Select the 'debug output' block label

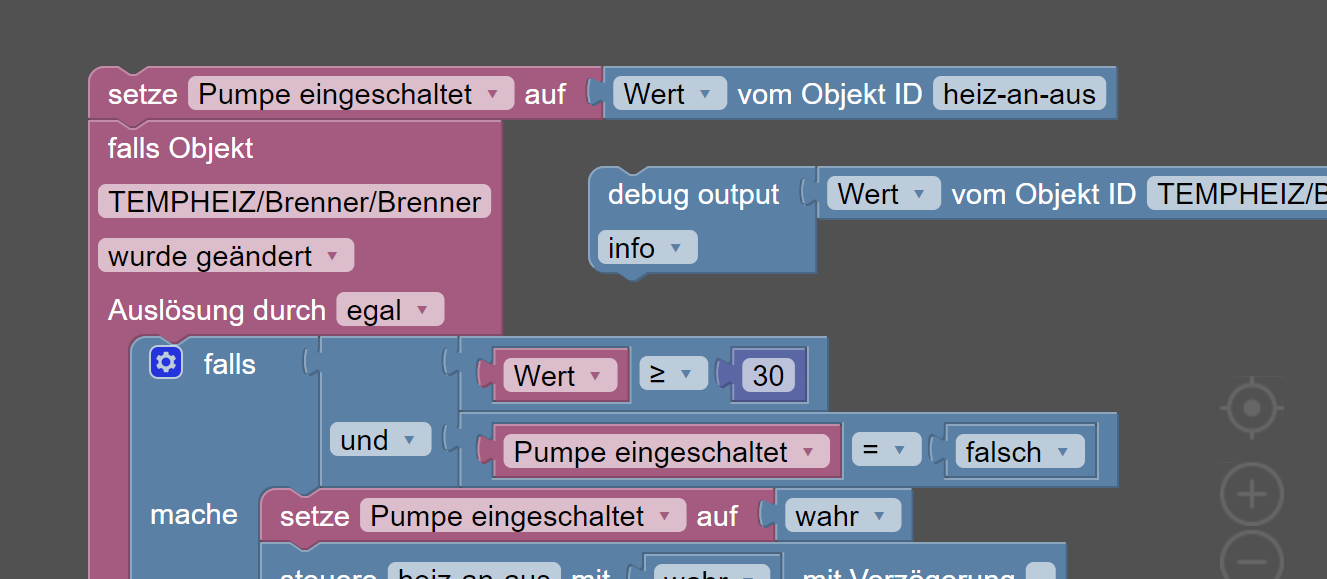click(x=693, y=194)
